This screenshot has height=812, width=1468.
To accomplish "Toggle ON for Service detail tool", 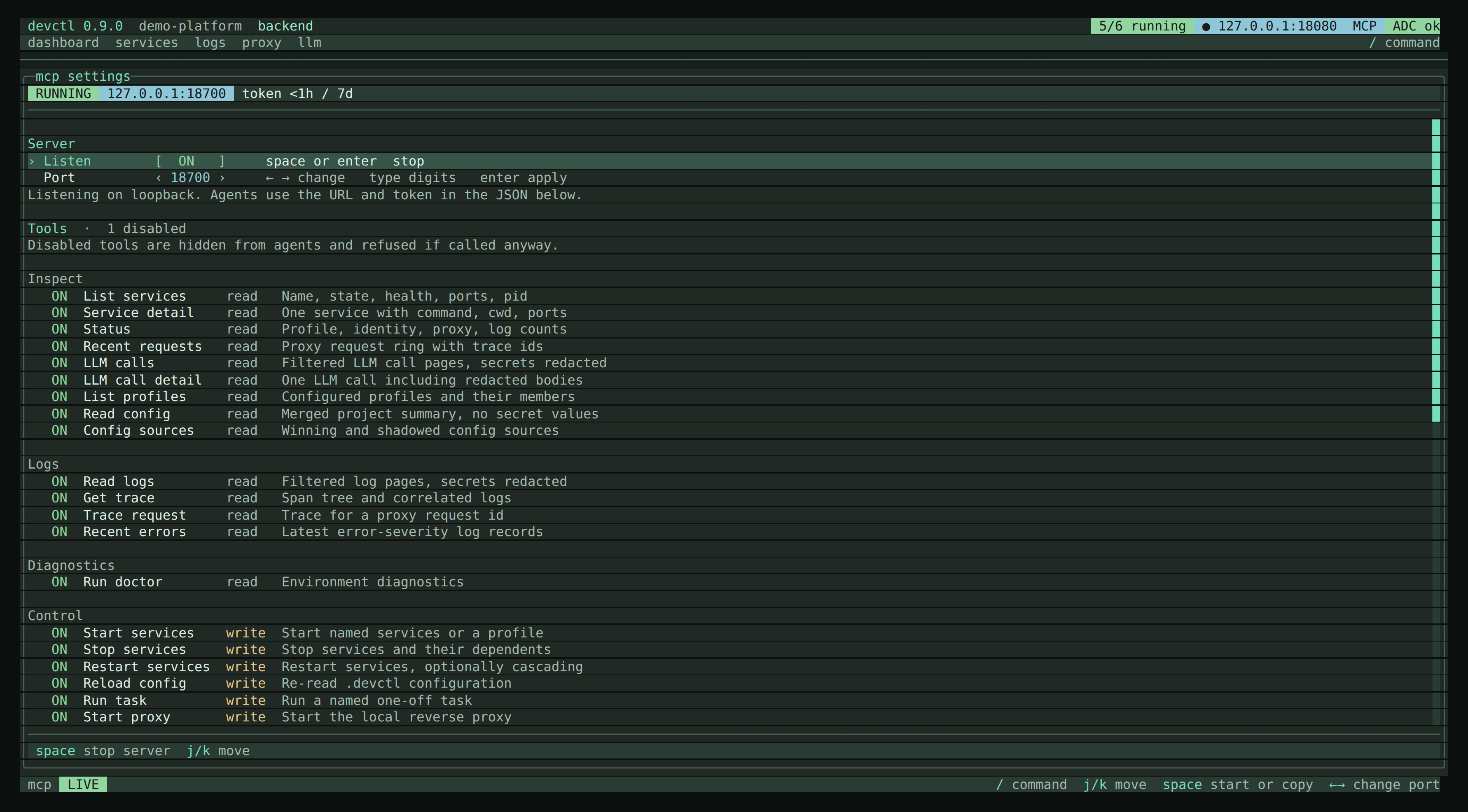I will click(59, 313).
